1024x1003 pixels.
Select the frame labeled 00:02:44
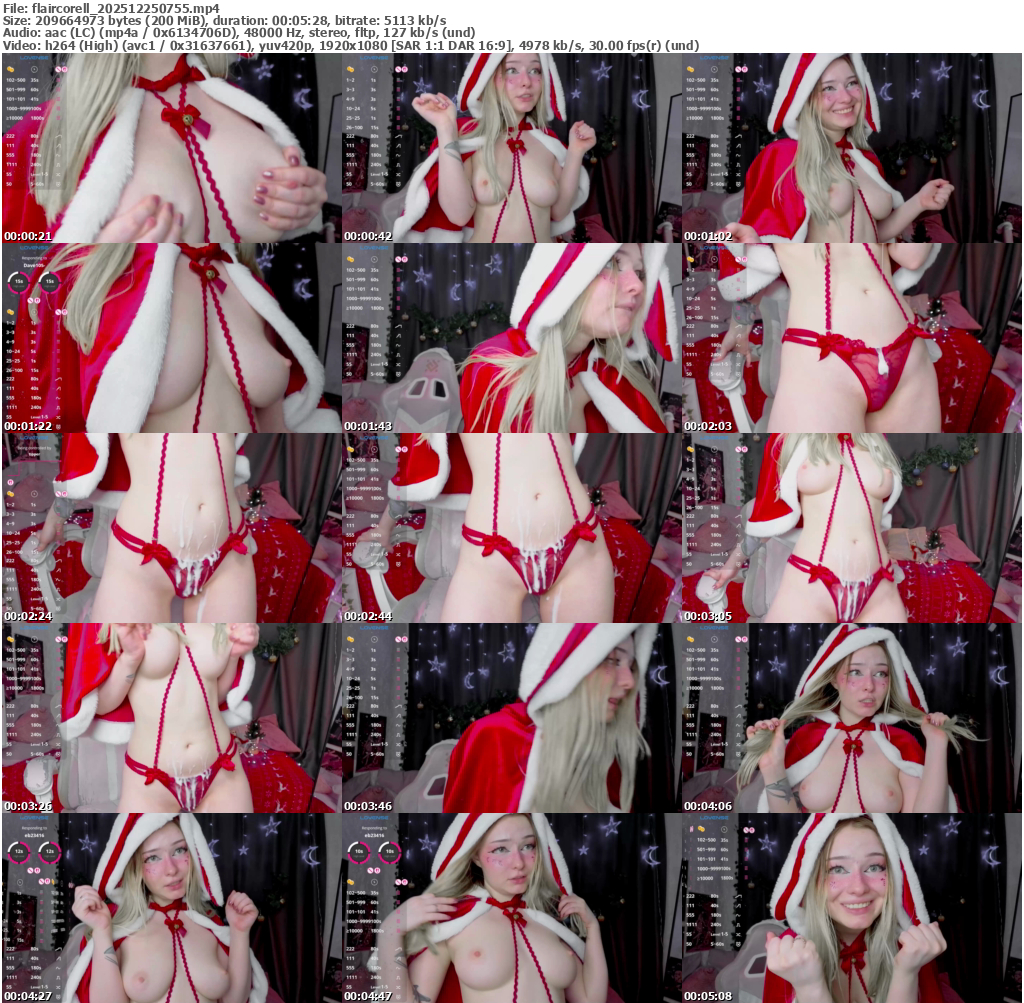pyautogui.click(x=511, y=528)
